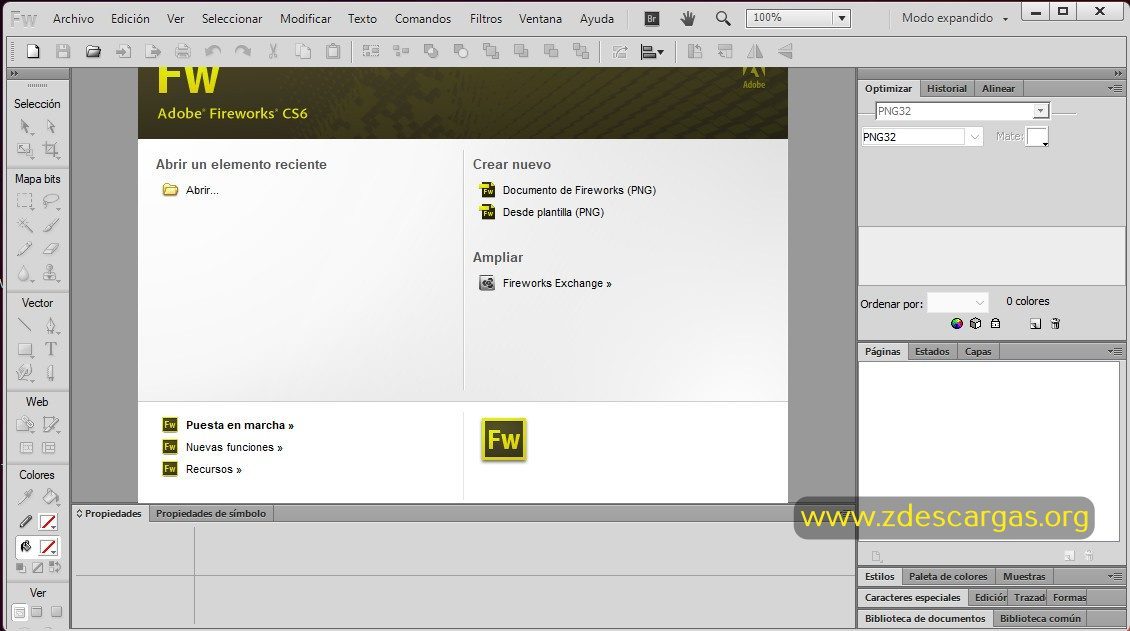The image size is (1130, 631).
Task: Select the Knife tool
Action: tap(50, 372)
